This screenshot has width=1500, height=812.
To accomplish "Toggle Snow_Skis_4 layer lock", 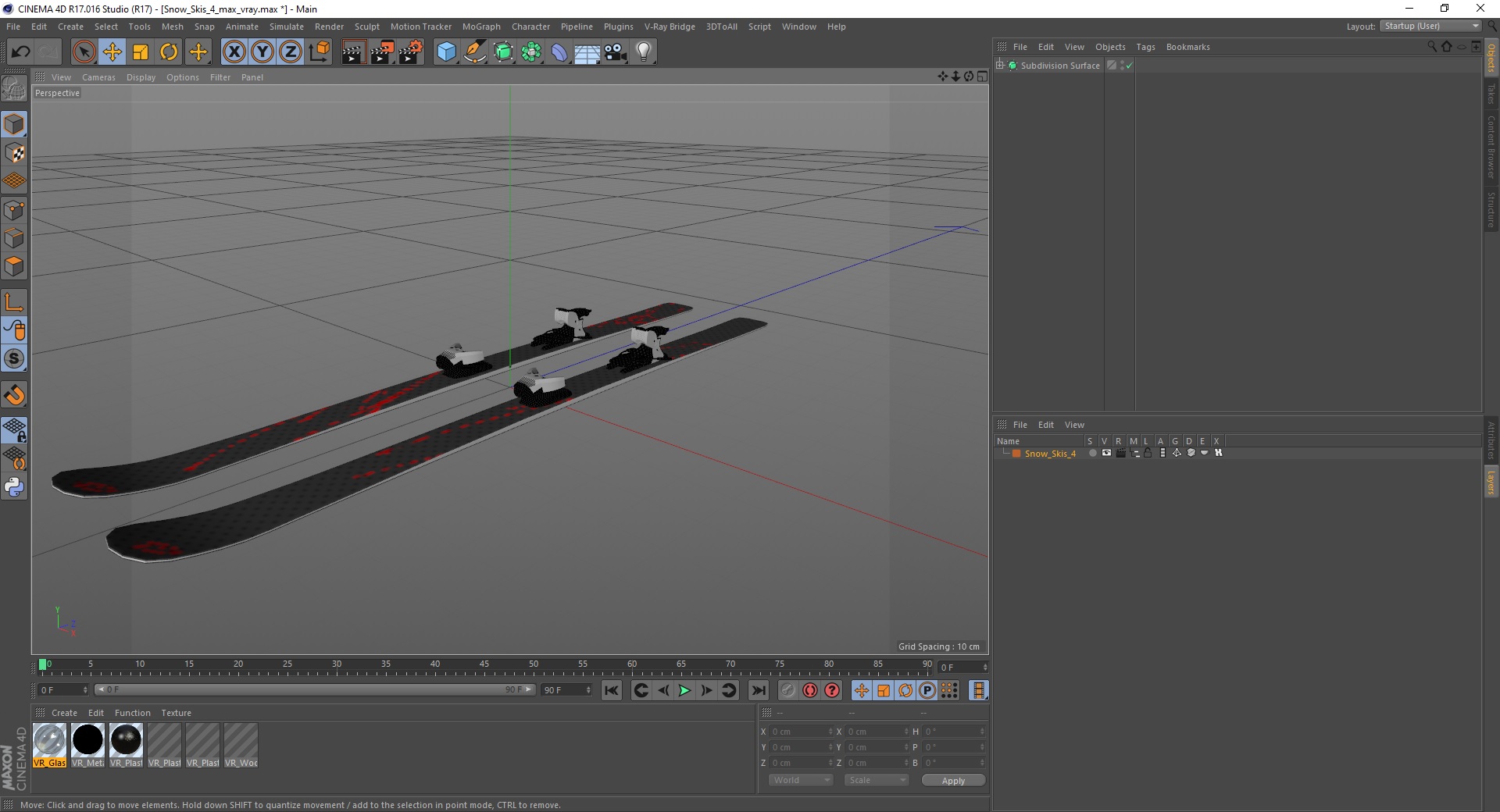I will (x=1148, y=453).
